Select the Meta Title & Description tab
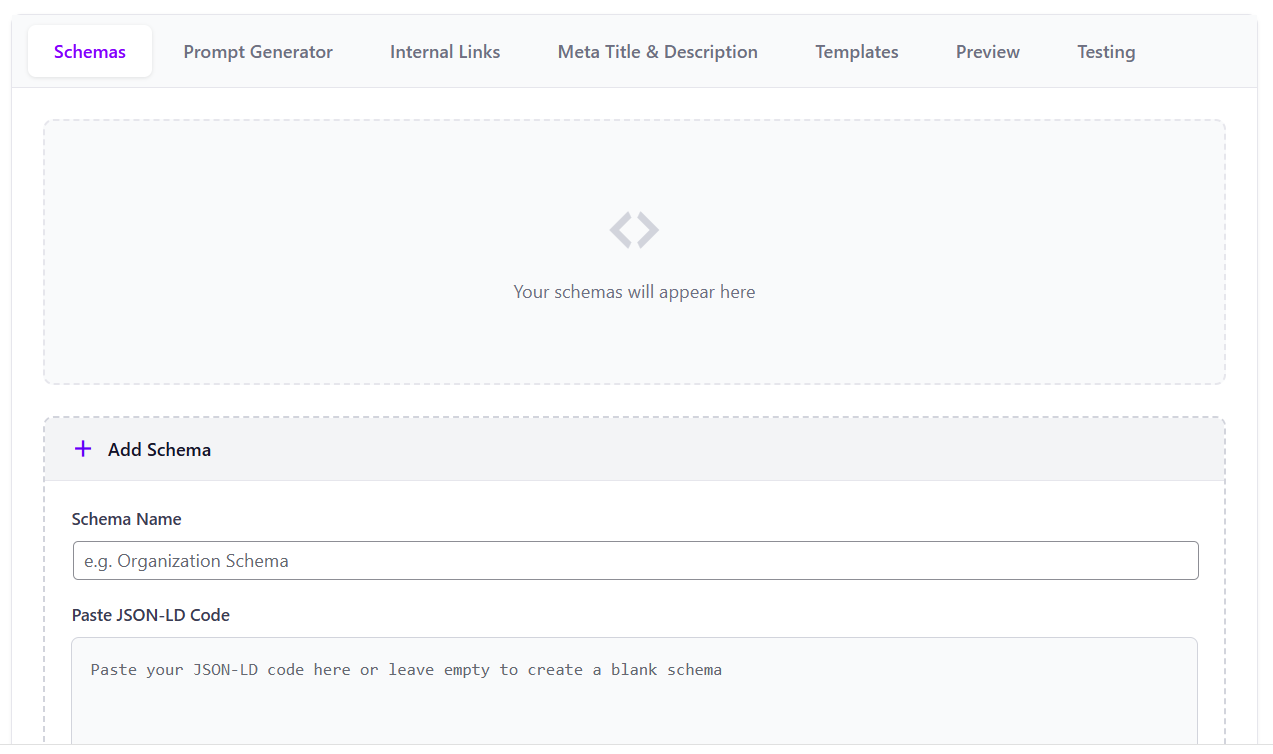 (657, 51)
